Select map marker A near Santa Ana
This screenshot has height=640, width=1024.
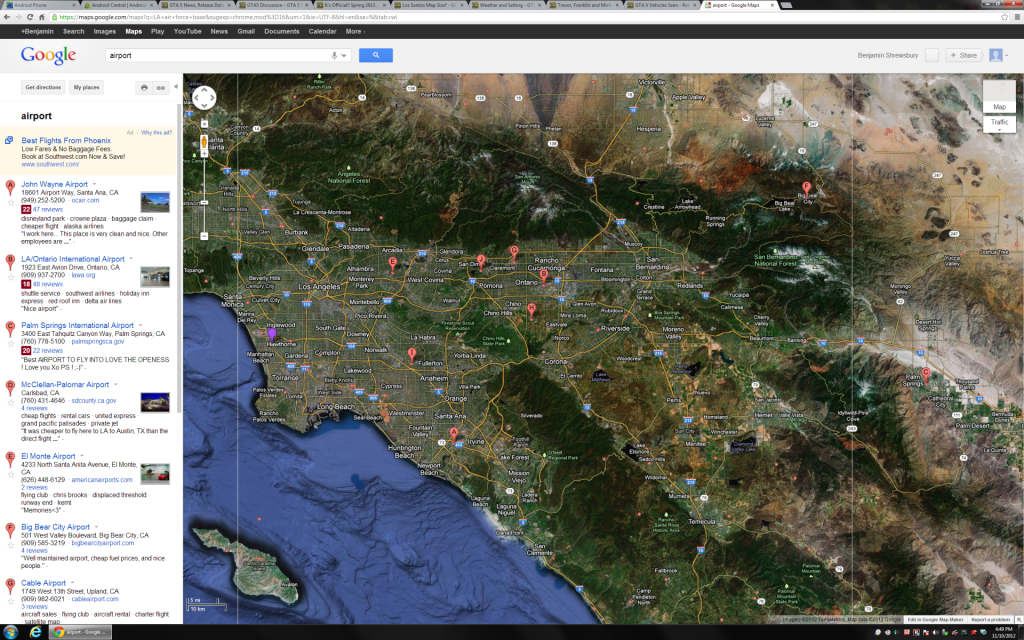453,433
